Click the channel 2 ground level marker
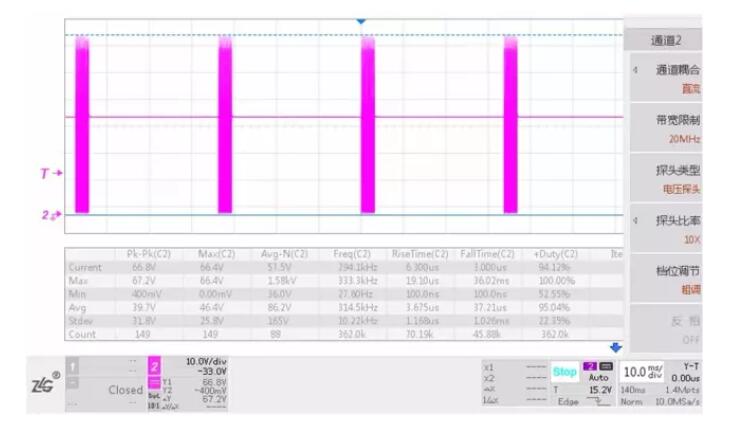 click(50, 213)
